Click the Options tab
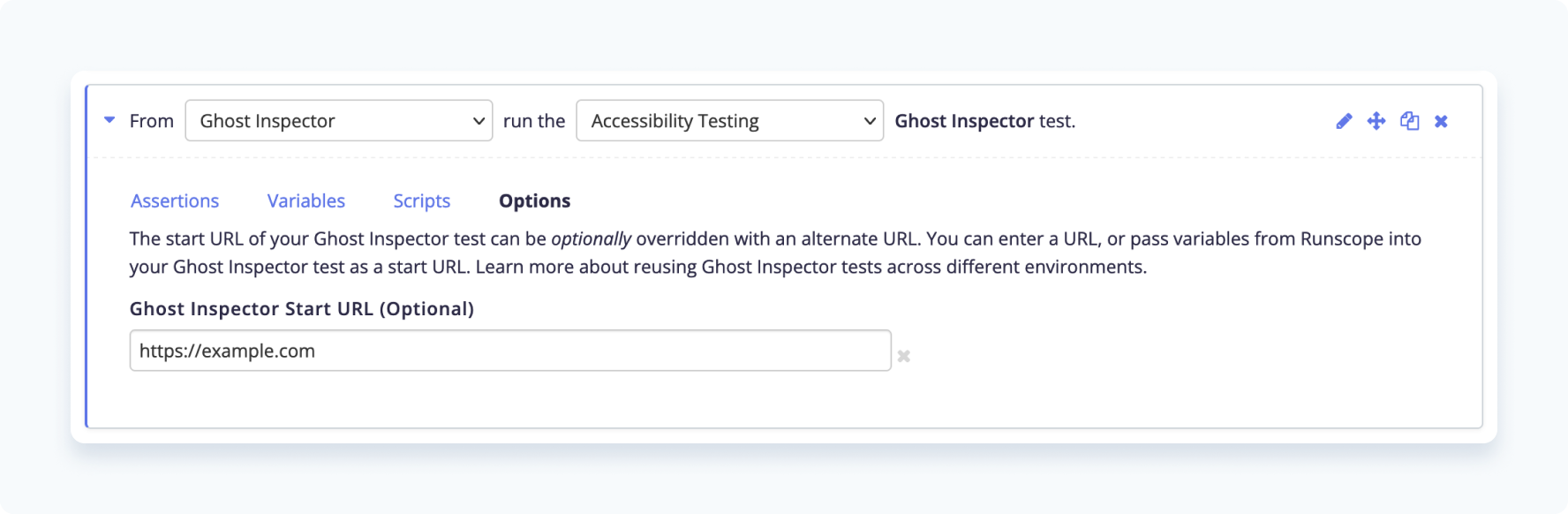Screen dimensions: 1568x514 [535, 201]
